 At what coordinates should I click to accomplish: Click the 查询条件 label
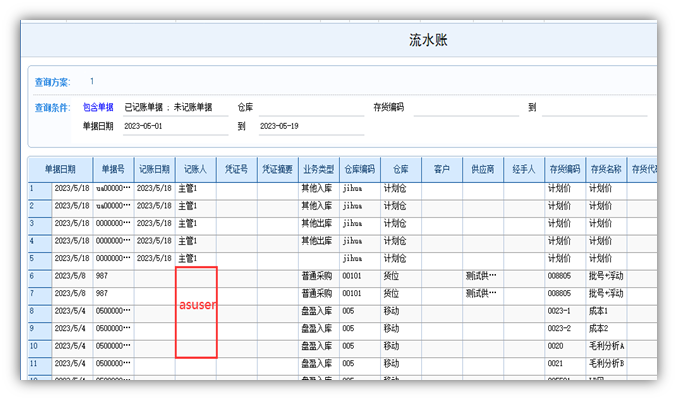tap(52, 108)
